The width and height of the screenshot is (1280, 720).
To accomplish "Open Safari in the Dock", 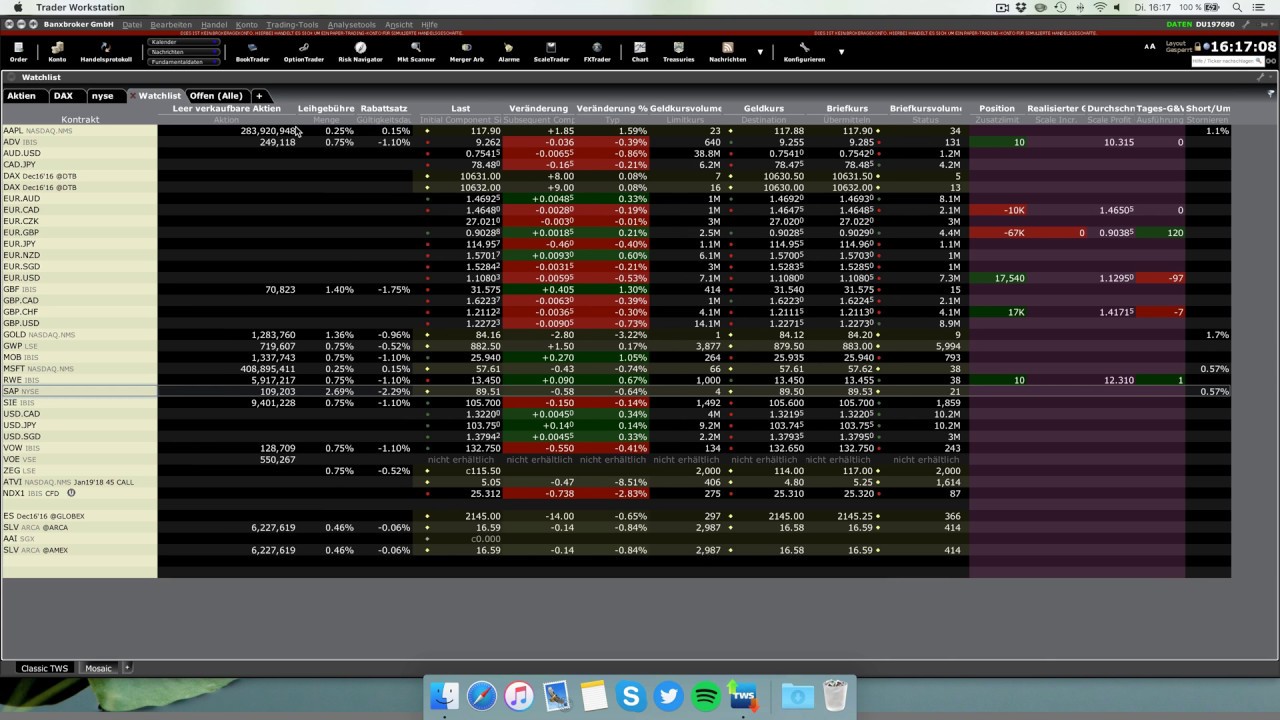I will (x=481, y=695).
